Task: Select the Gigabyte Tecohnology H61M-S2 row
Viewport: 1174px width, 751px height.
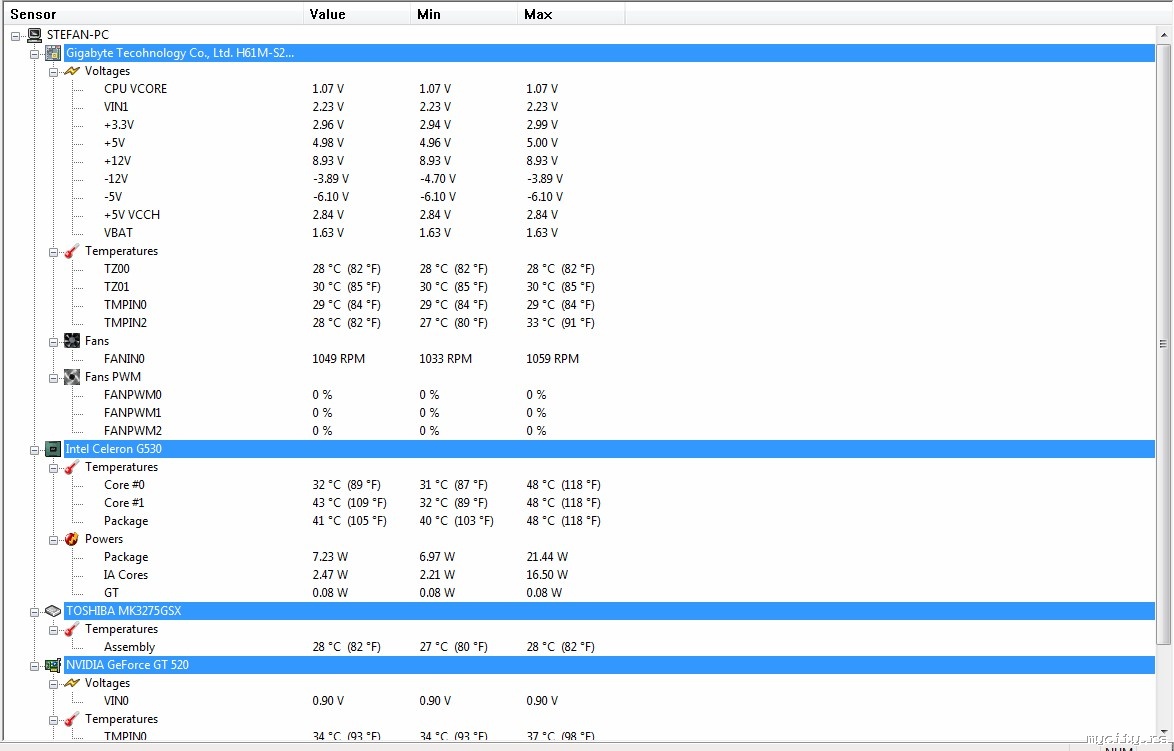Action: pyautogui.click(x=609, y=53)
